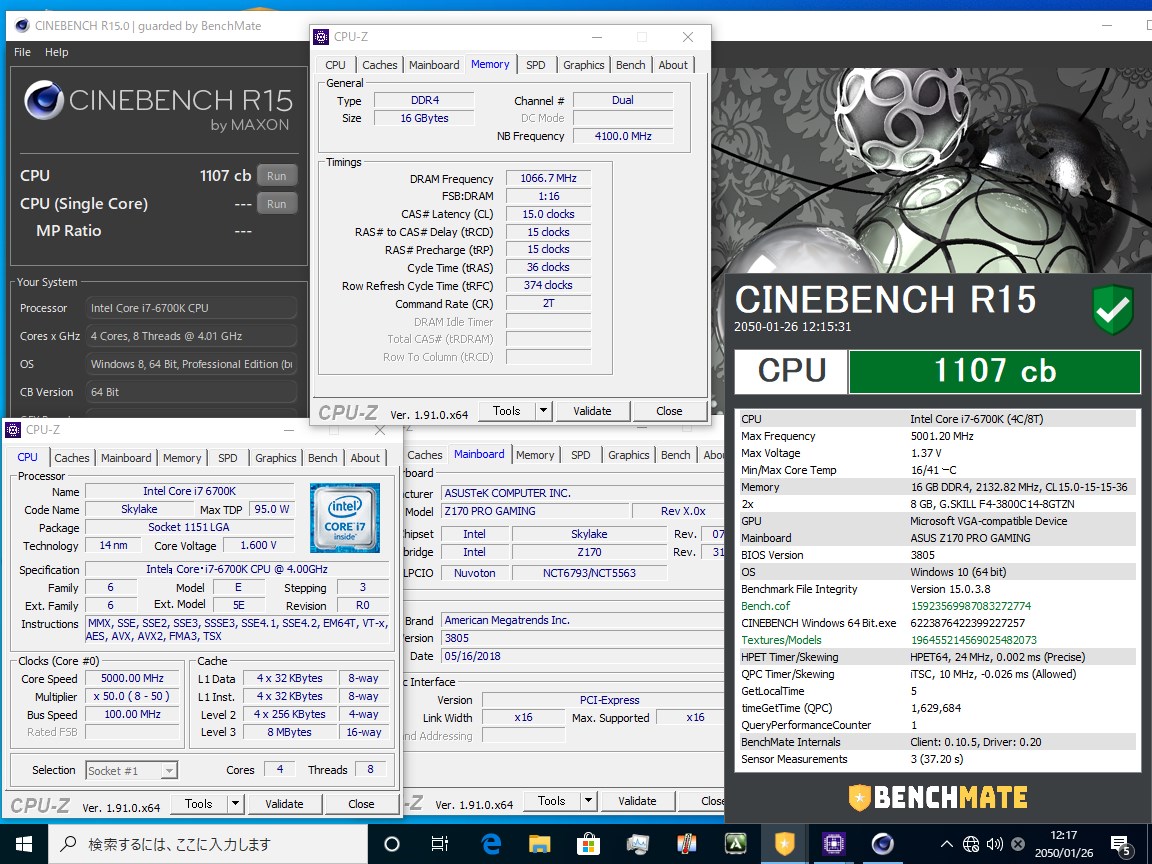Viewport: 1152px width, 864px height.
Task: Click the green A app icon on taskbar
Action: click(x=735, y=844)
